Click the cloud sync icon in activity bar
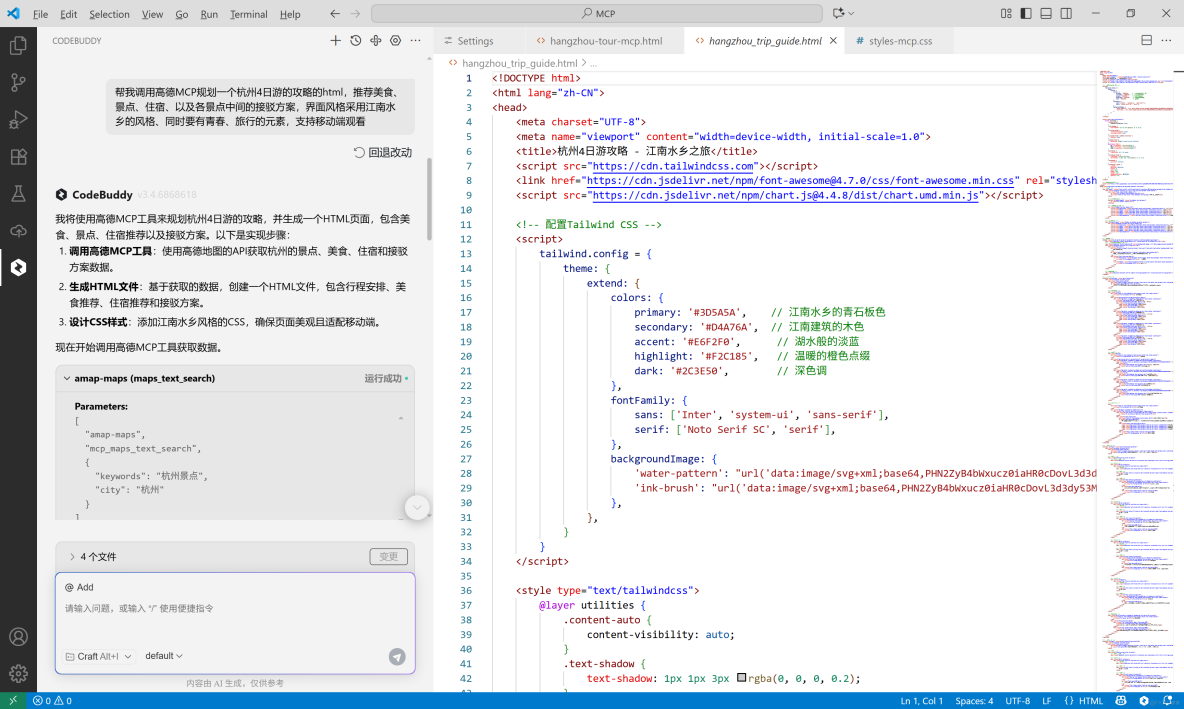The image size is (1184, 709). coord(18,232)
